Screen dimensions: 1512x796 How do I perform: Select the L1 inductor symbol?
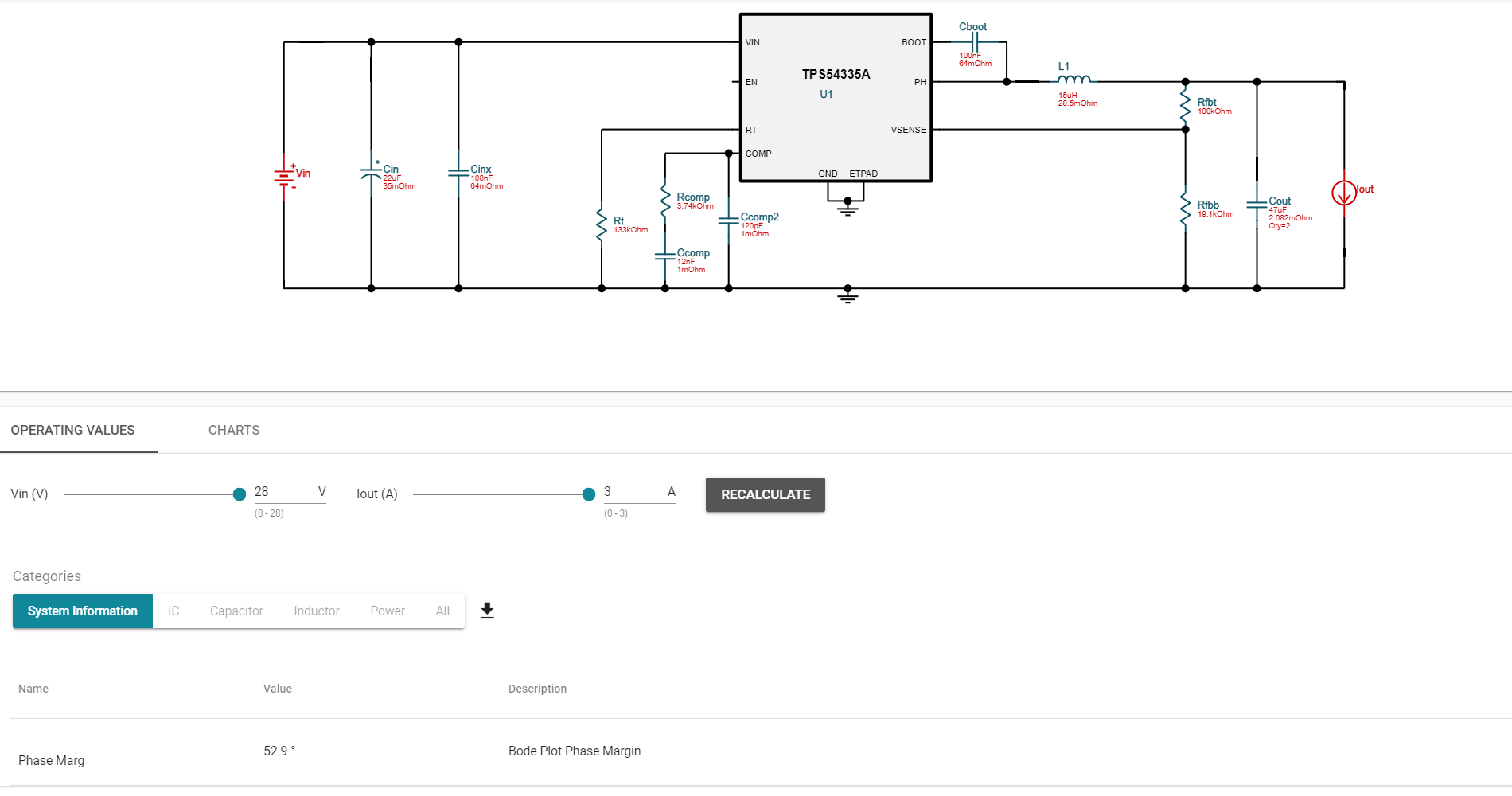tap(1074, 79)
